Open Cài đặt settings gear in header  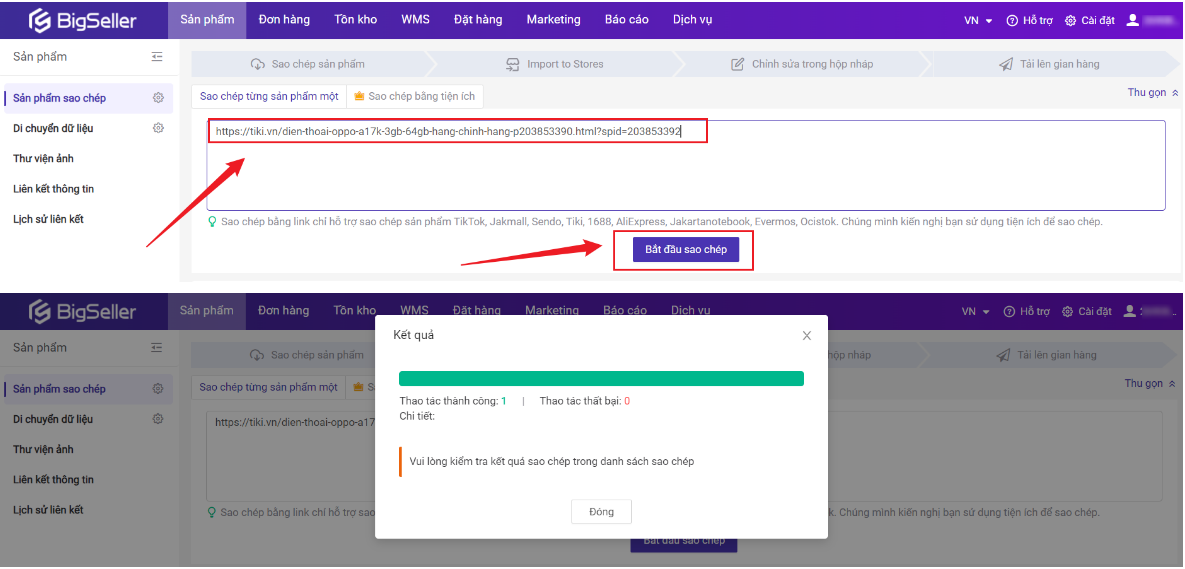1070,20
